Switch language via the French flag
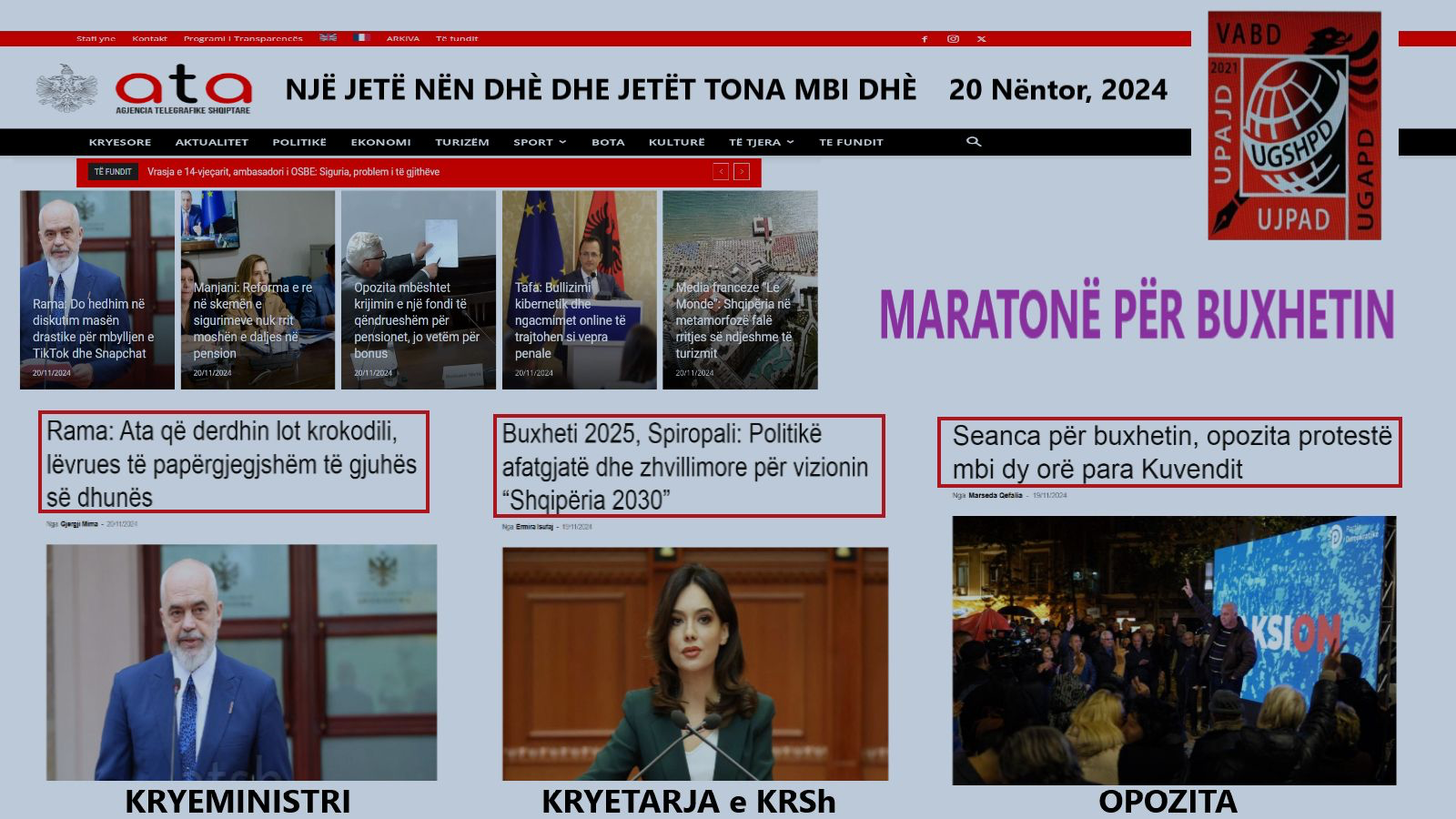 click(x=361, y=38)
